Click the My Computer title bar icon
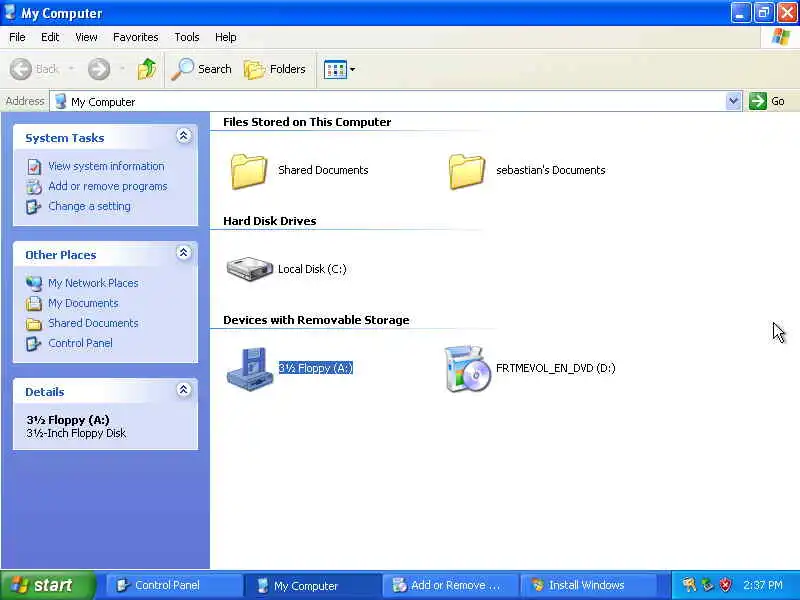Image resolution: width=800 pixels, height=600 pixels. [10, 12]
